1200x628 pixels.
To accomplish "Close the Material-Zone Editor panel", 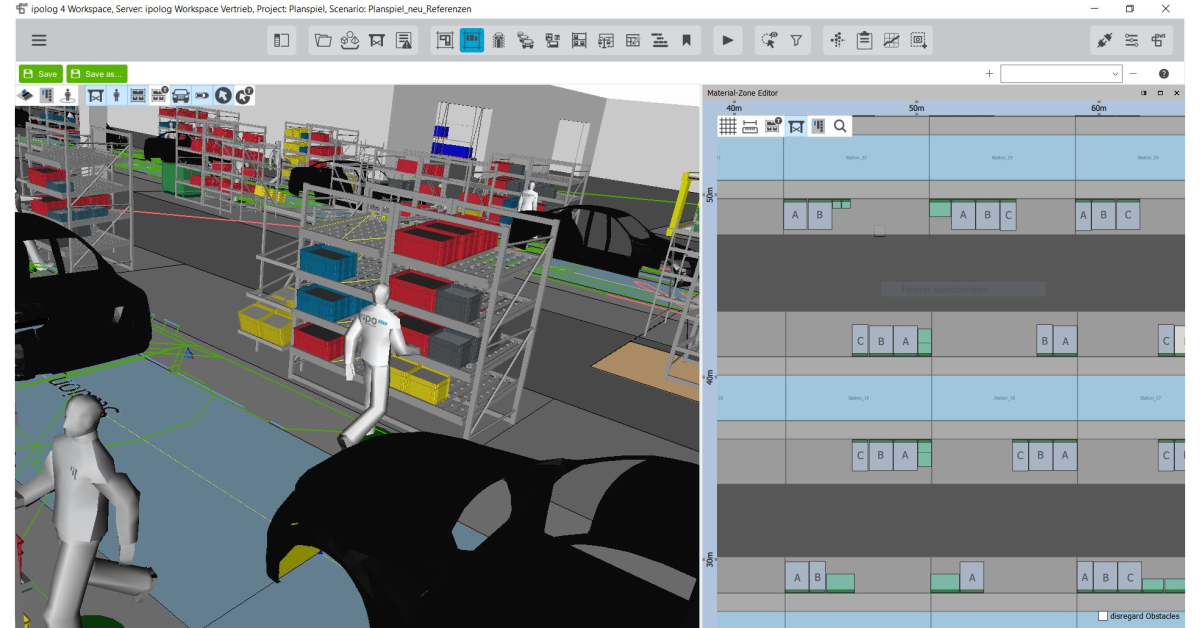I will [1176, 93].
